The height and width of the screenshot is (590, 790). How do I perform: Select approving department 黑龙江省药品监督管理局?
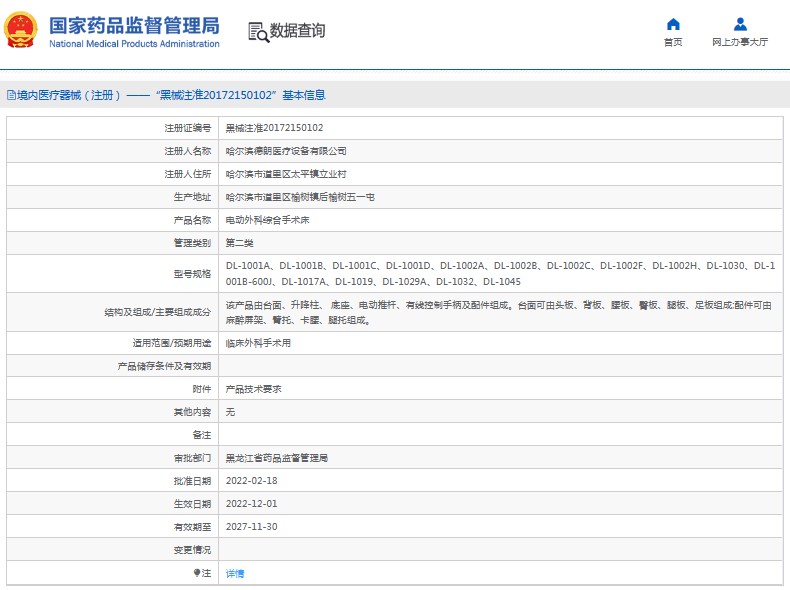pos(277,458)
